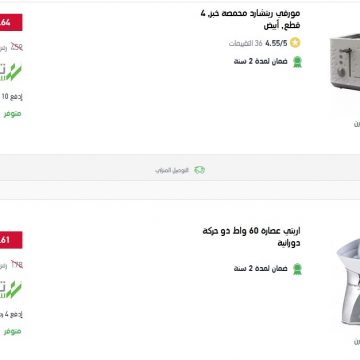Click the delivery label in the gray strip
Screen dimensions: 360x360
pos(172,170)
